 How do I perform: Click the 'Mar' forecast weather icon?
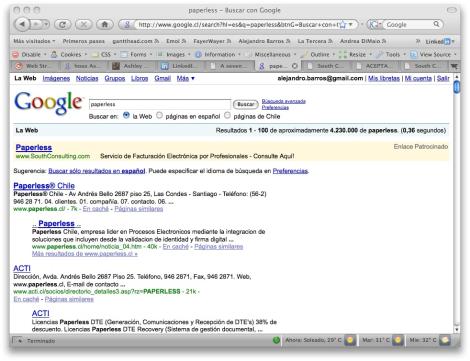(x=397, y=340)
